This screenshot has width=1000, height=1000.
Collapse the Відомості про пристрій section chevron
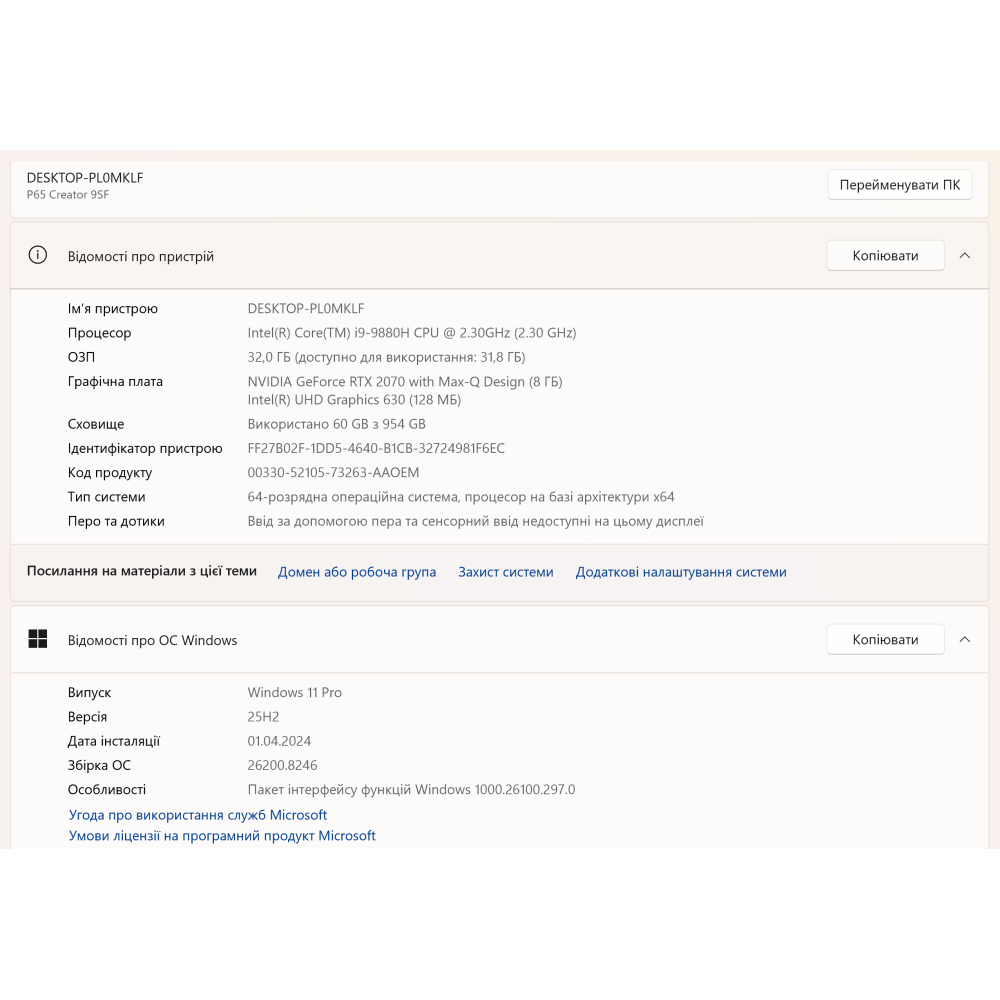(964, 256)
